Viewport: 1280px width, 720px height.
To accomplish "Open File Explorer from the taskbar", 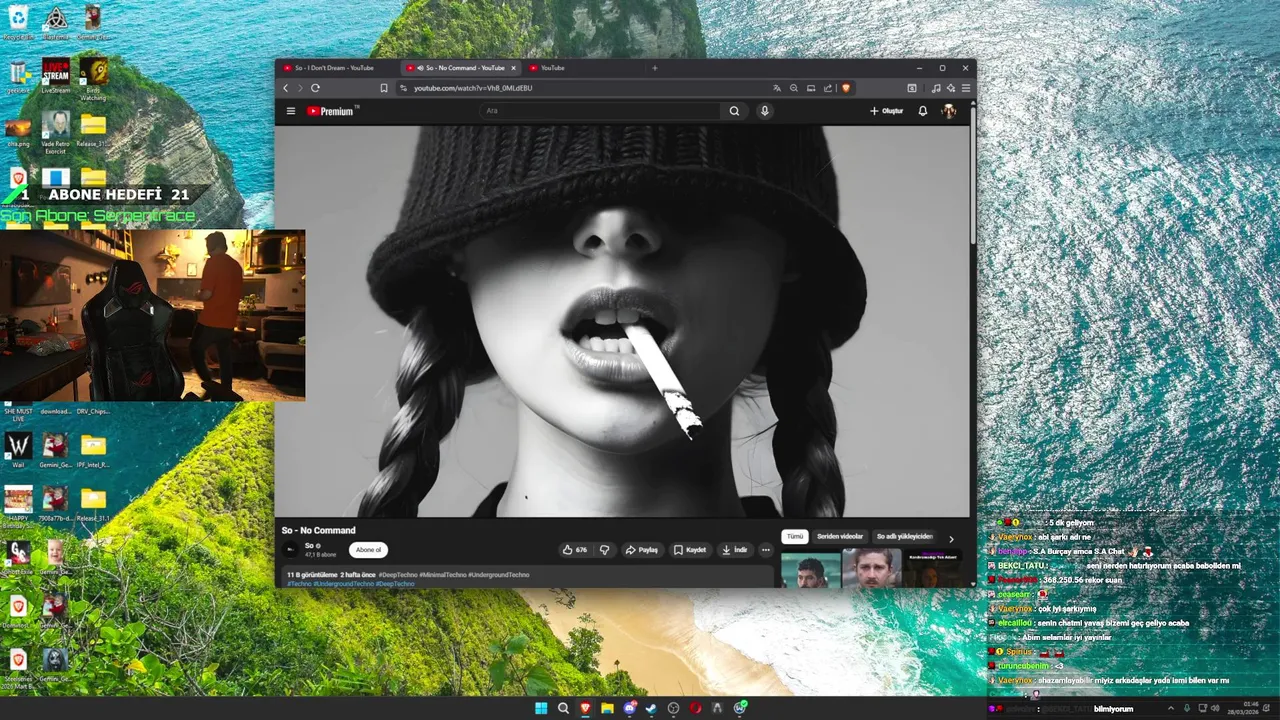I will (x=607, y=708).
